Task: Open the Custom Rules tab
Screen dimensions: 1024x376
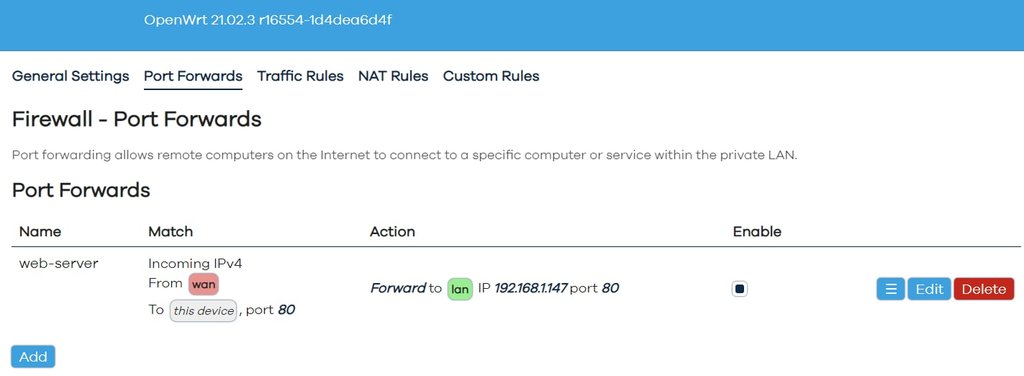Action: click(x=491, y=76)
